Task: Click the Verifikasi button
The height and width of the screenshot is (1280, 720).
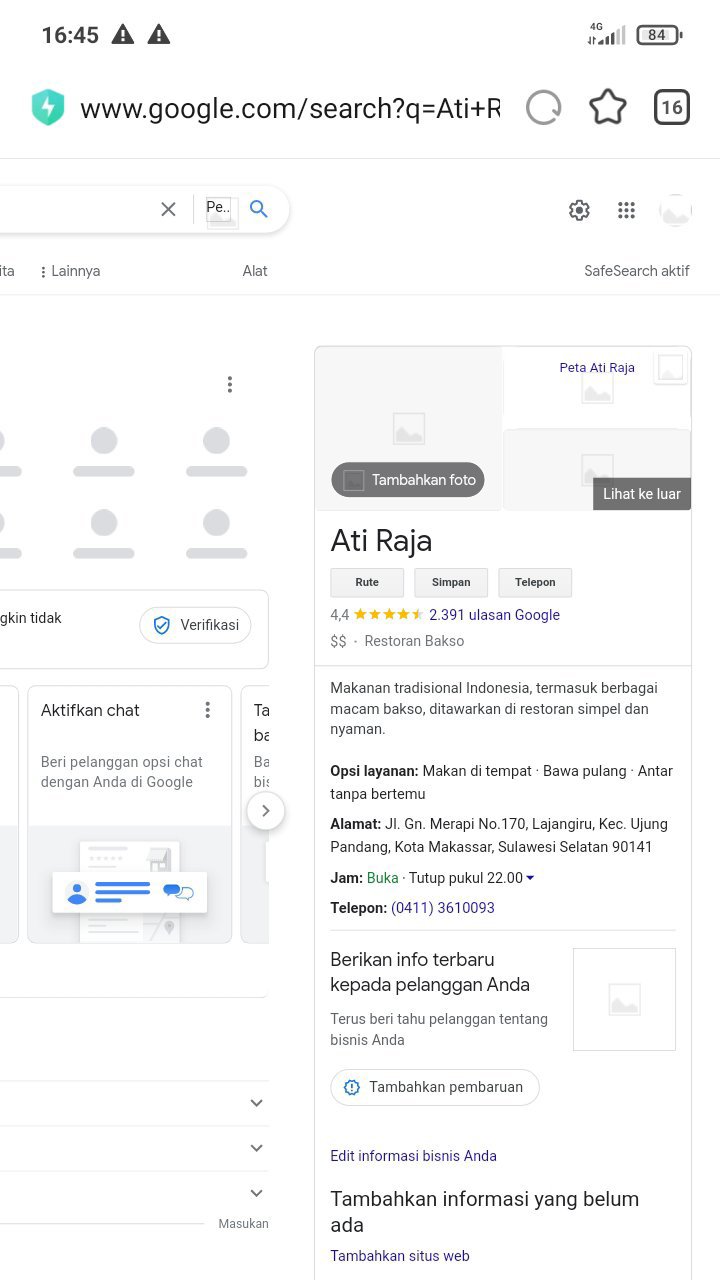Action: 196,625
